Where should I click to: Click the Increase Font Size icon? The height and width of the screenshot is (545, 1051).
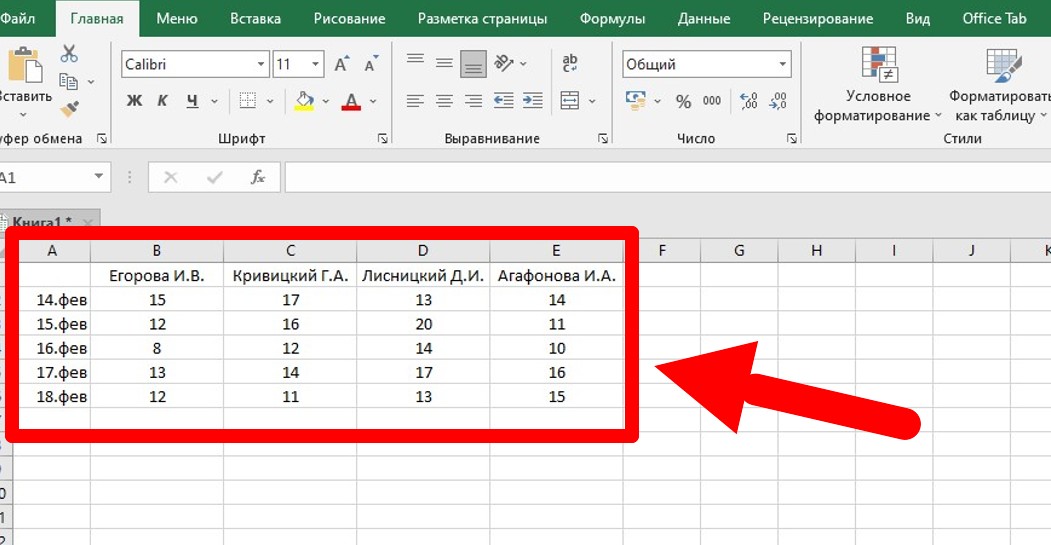[x=341, y=65]
